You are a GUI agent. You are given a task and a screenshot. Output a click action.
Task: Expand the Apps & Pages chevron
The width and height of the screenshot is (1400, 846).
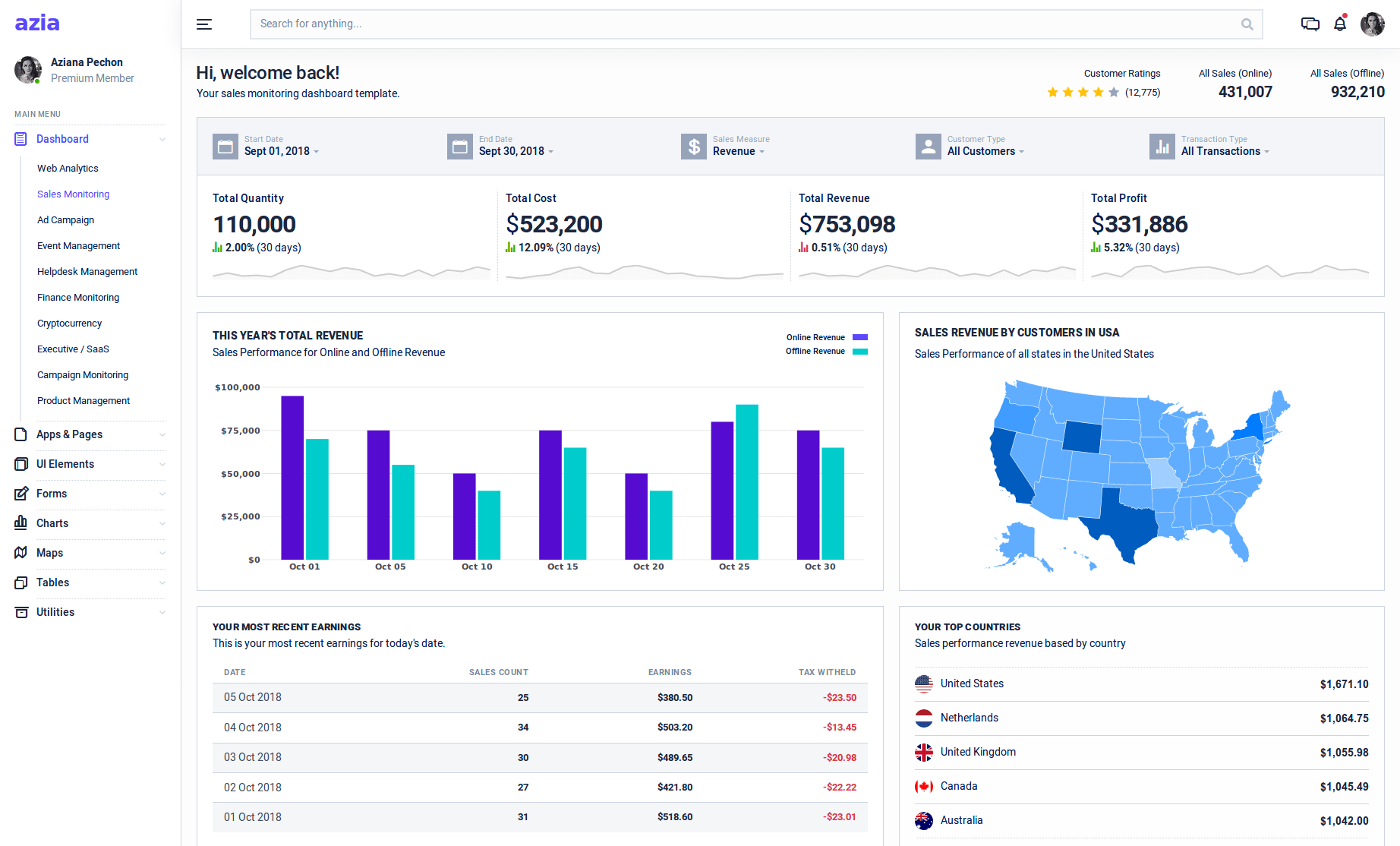coord(162,434)
